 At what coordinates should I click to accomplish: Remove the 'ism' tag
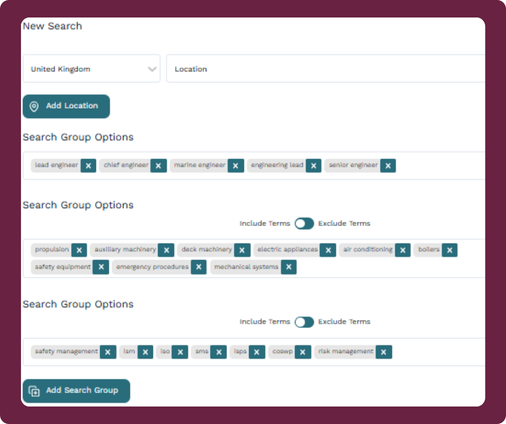tap(145, 352)
